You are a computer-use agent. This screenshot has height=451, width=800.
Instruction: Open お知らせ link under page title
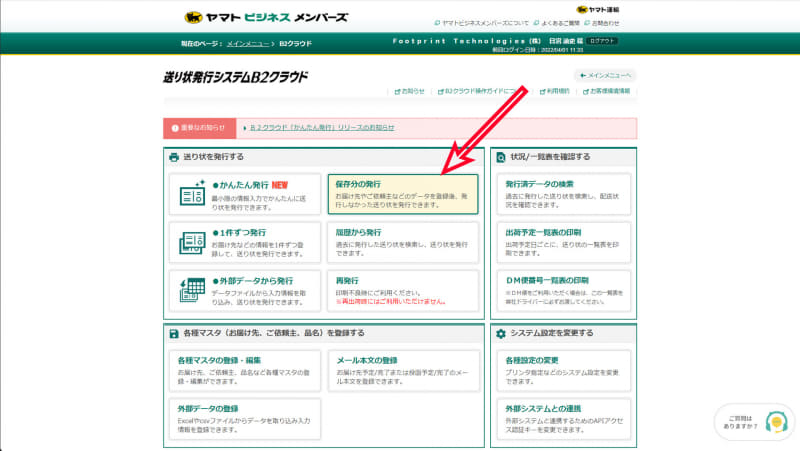coord(410,91)
